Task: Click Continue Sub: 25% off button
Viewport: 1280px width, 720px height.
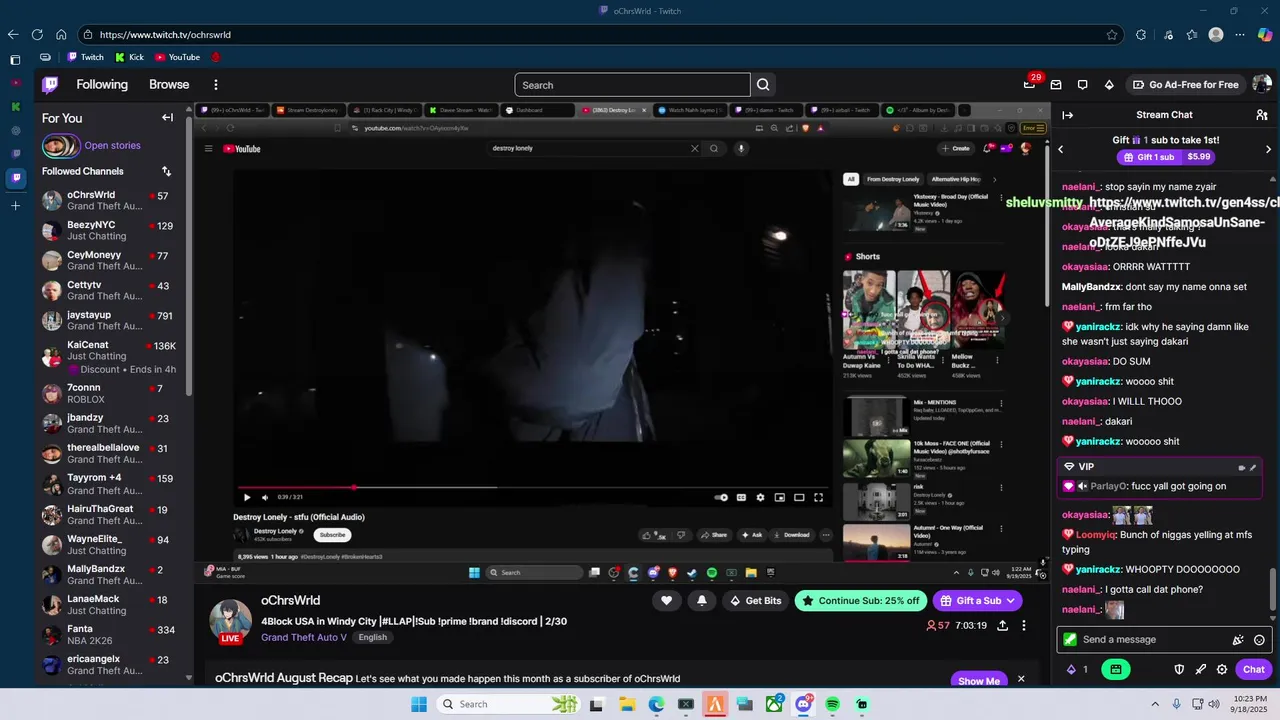Action: pyautogui.click(x=860, y=600)
